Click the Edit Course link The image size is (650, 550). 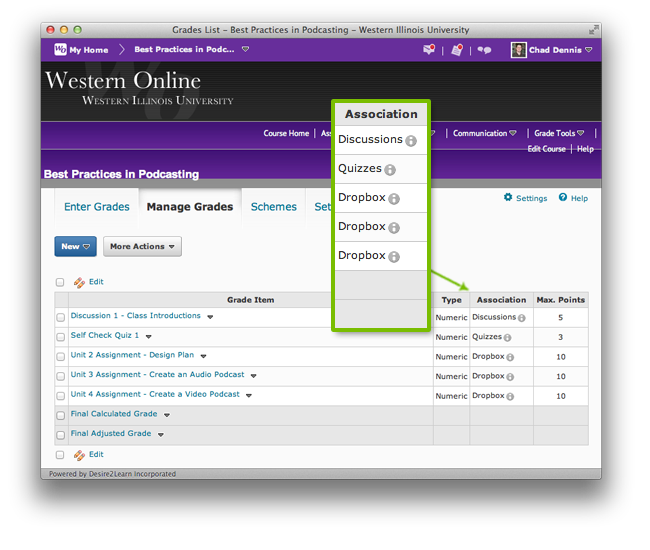pyautogui.click(x=547, y=149)
